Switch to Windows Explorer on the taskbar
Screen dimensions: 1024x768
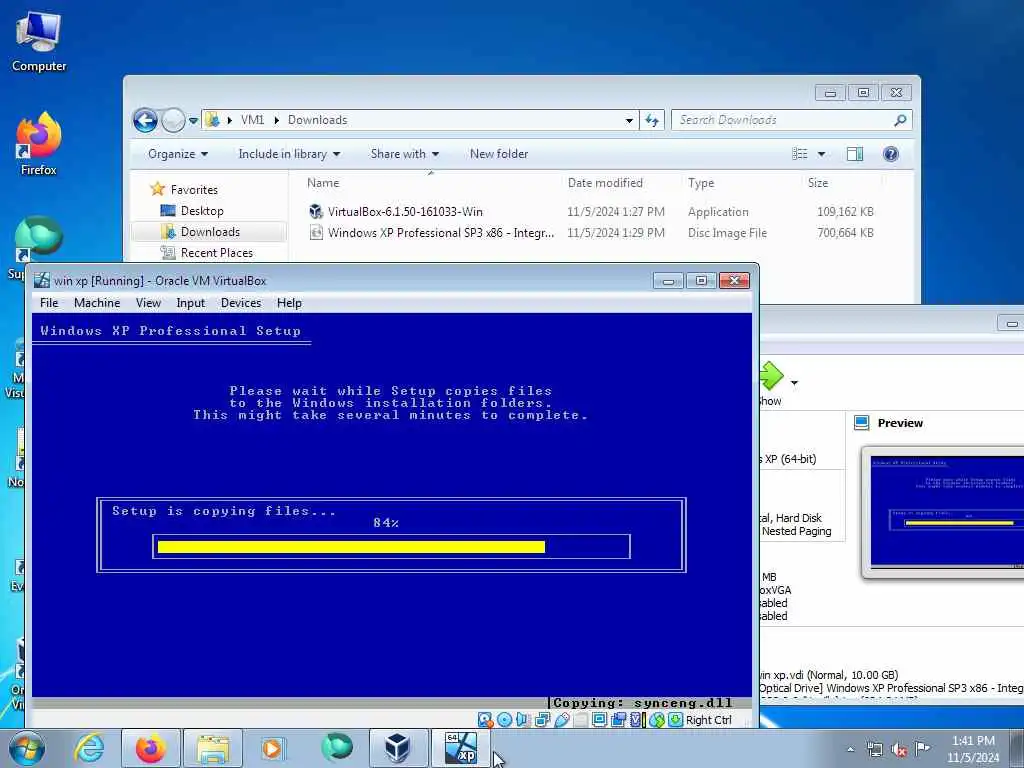213,748
